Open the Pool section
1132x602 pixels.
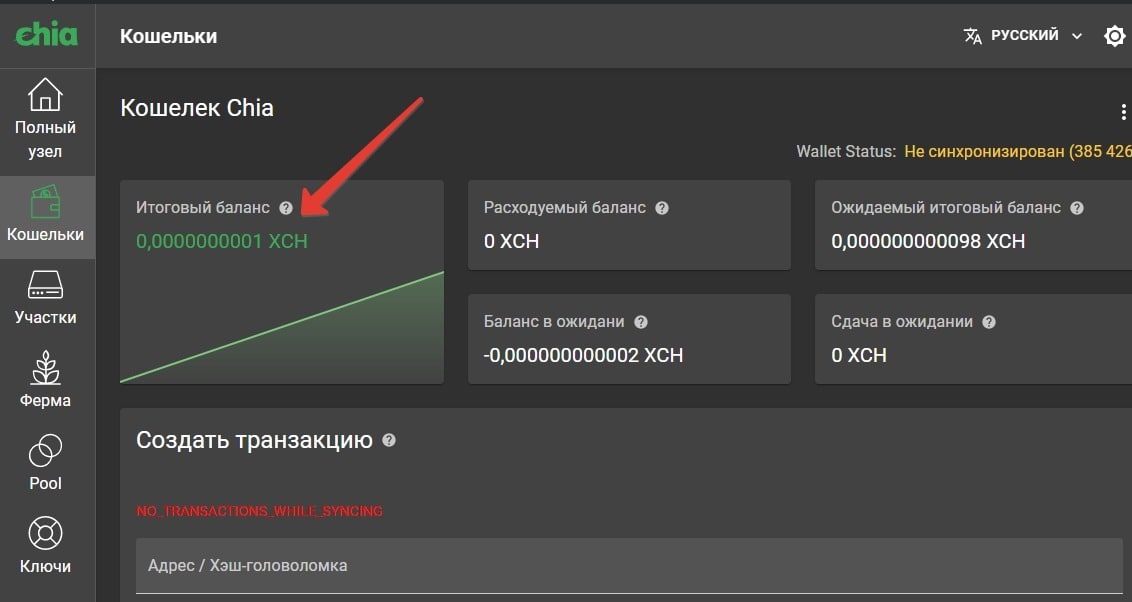[45, 463]
